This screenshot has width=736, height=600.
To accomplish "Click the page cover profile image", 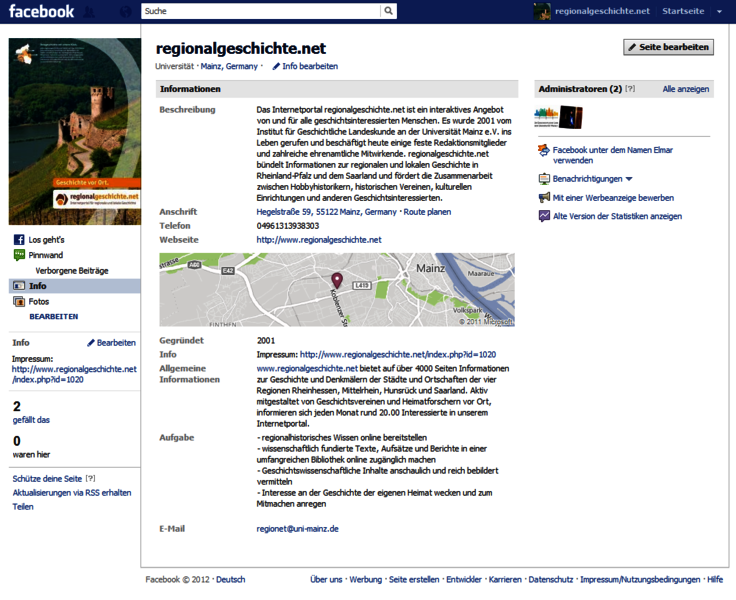I will (75, 131).
